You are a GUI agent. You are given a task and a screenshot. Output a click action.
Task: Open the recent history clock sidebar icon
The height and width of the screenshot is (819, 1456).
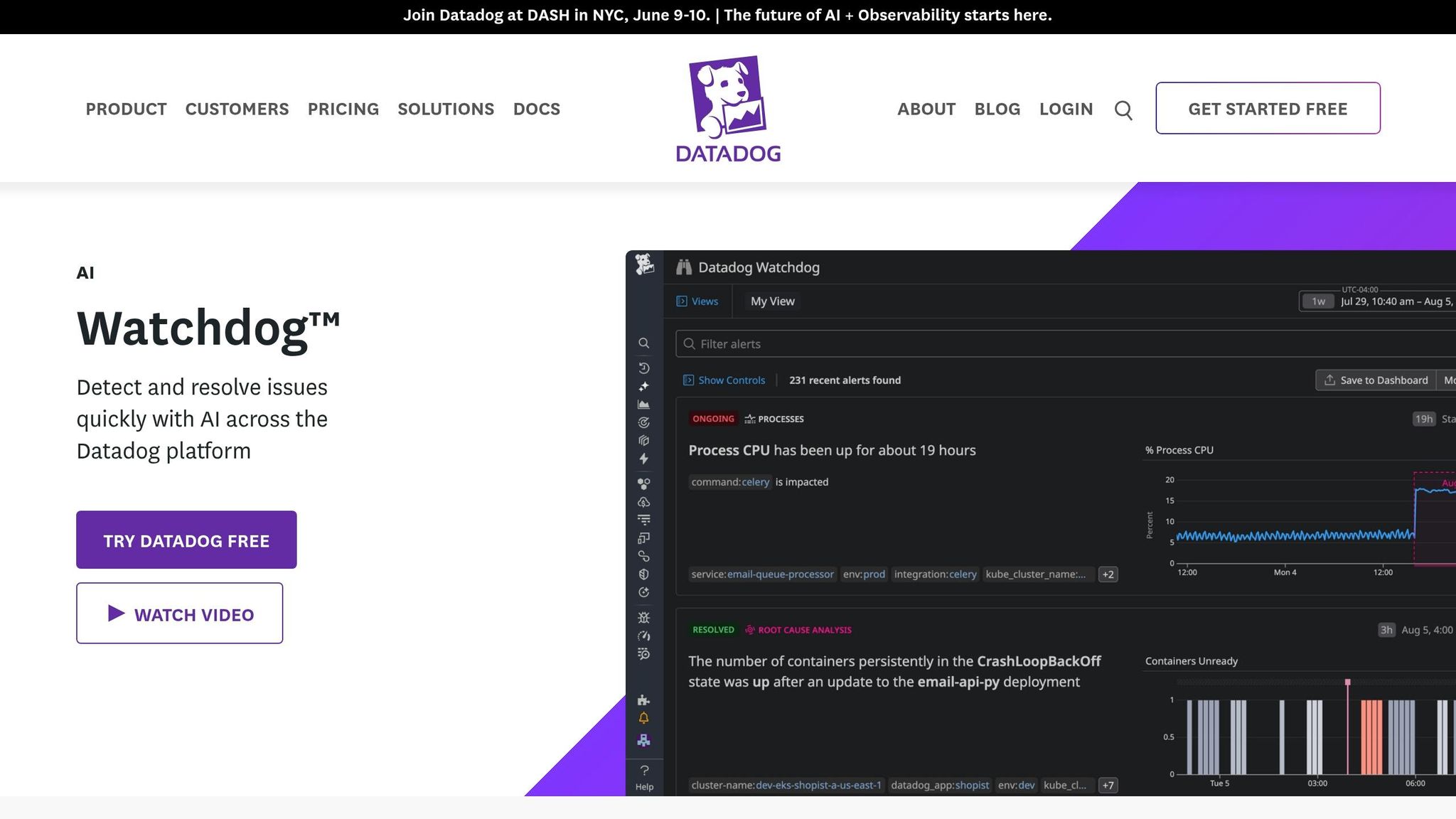(x=643, y=368)
